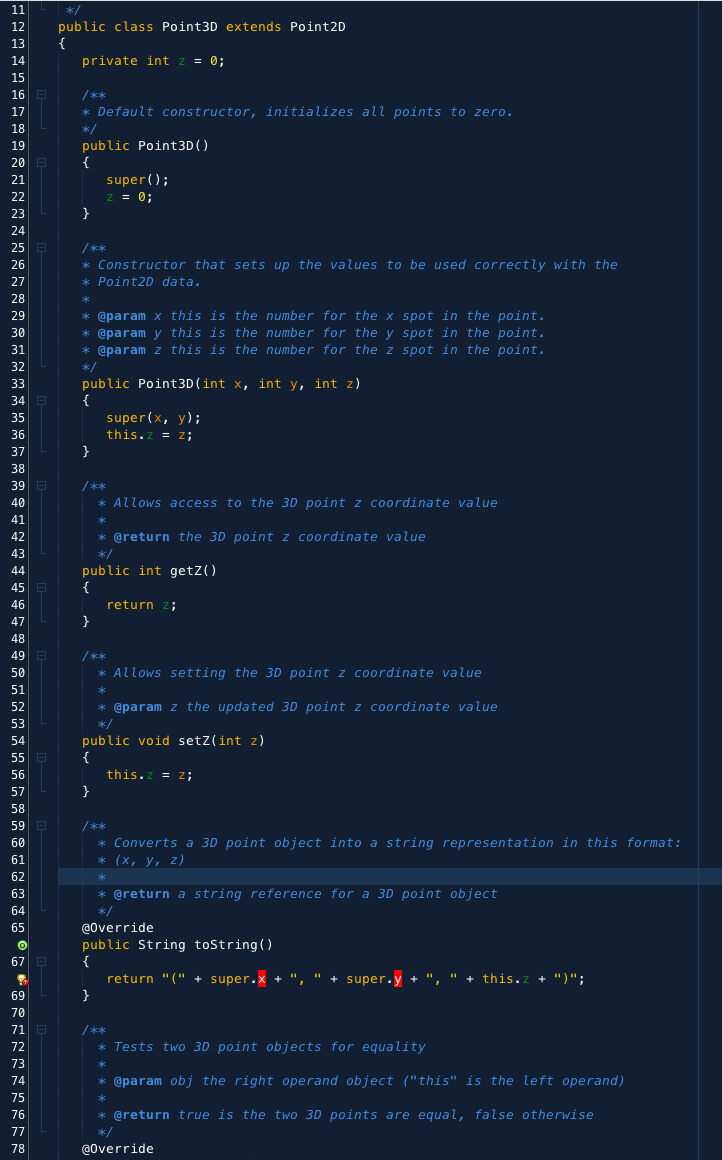
Task: Collapse the default constructor Javadoc comment fold
Action: (41, 95)
